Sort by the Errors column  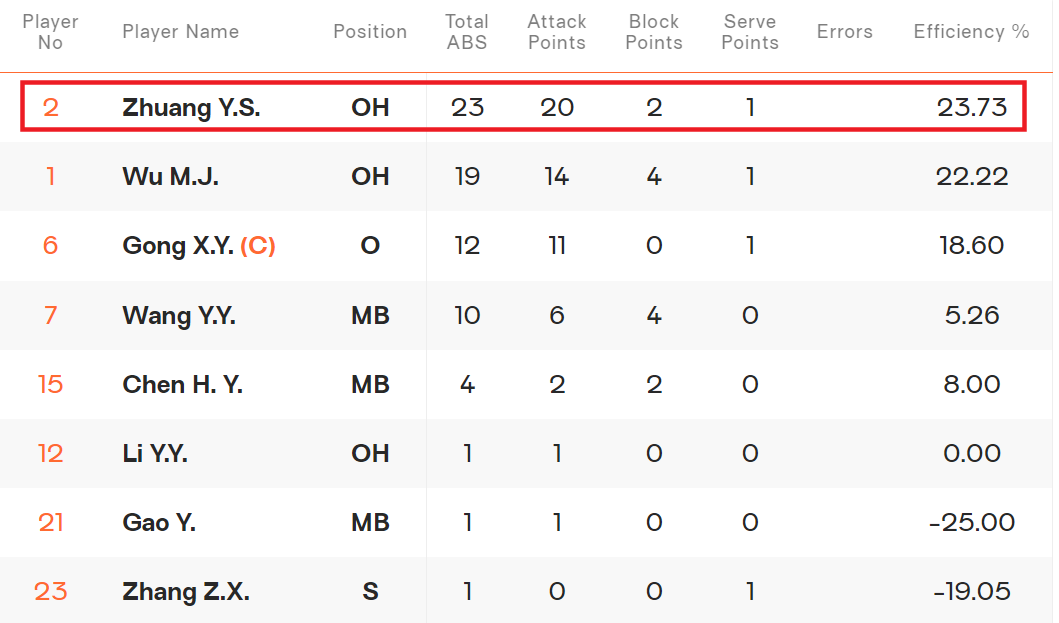point(844,32)
